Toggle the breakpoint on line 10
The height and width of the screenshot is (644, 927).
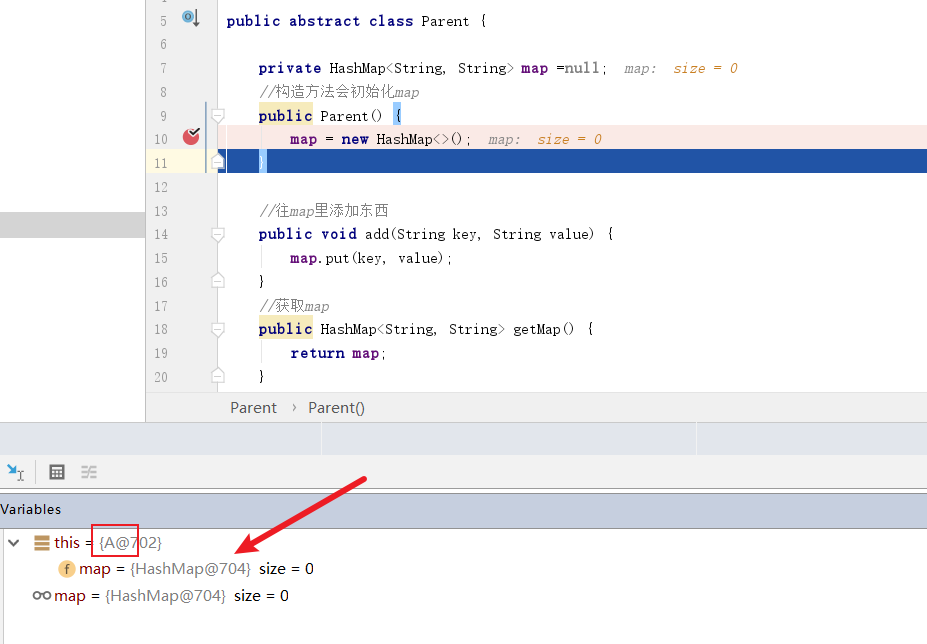[x=191, y=137]
